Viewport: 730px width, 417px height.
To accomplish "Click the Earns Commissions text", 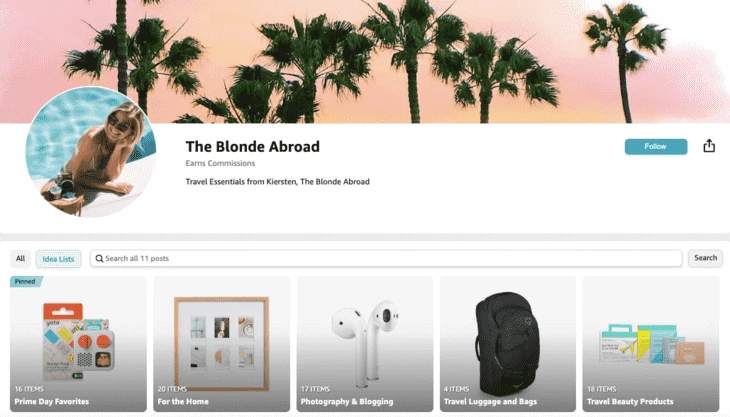I will (220, 163).
